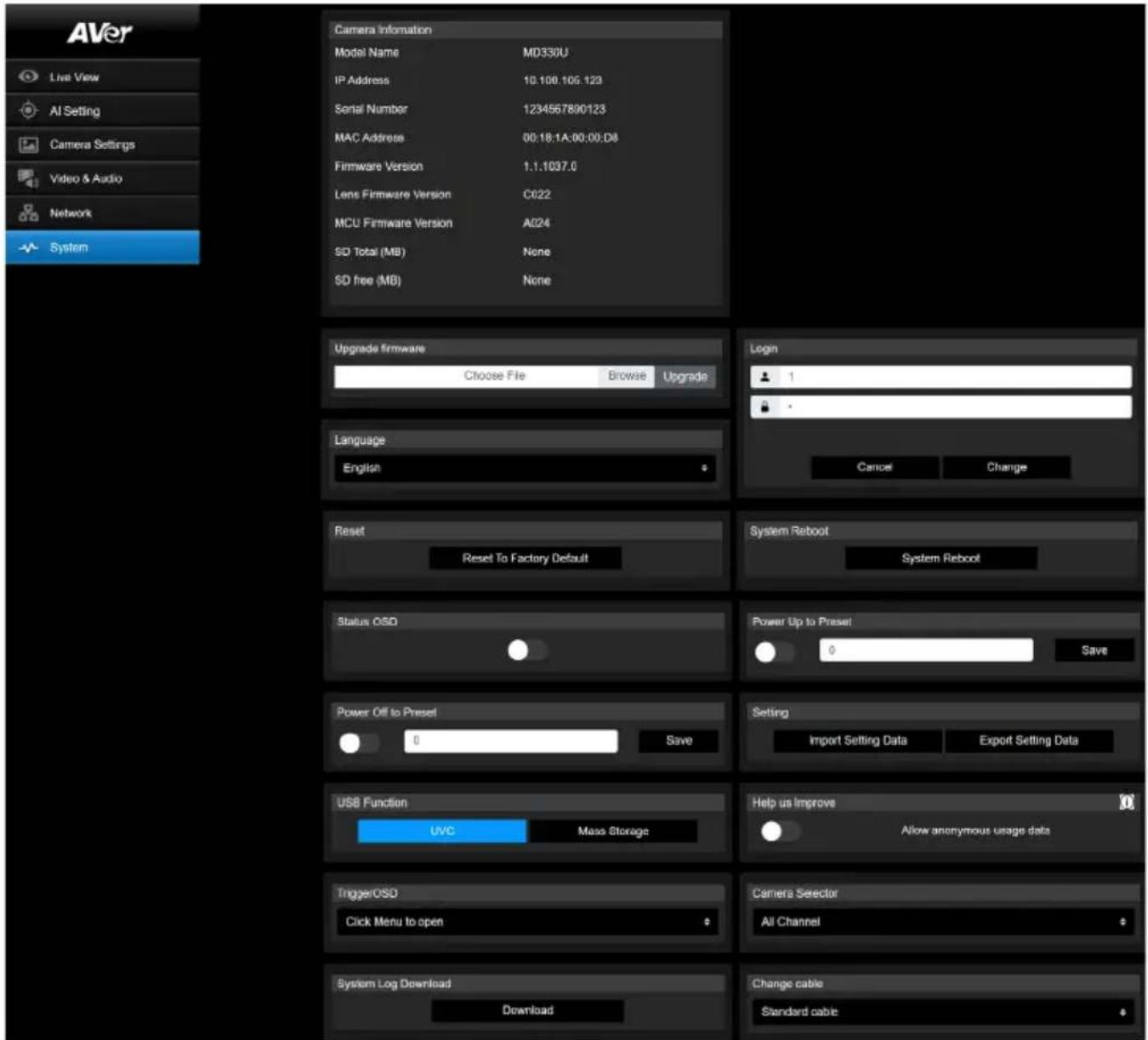Select UVC USB function
Screen dimensions: 1148x1040
tap(442, 831)
